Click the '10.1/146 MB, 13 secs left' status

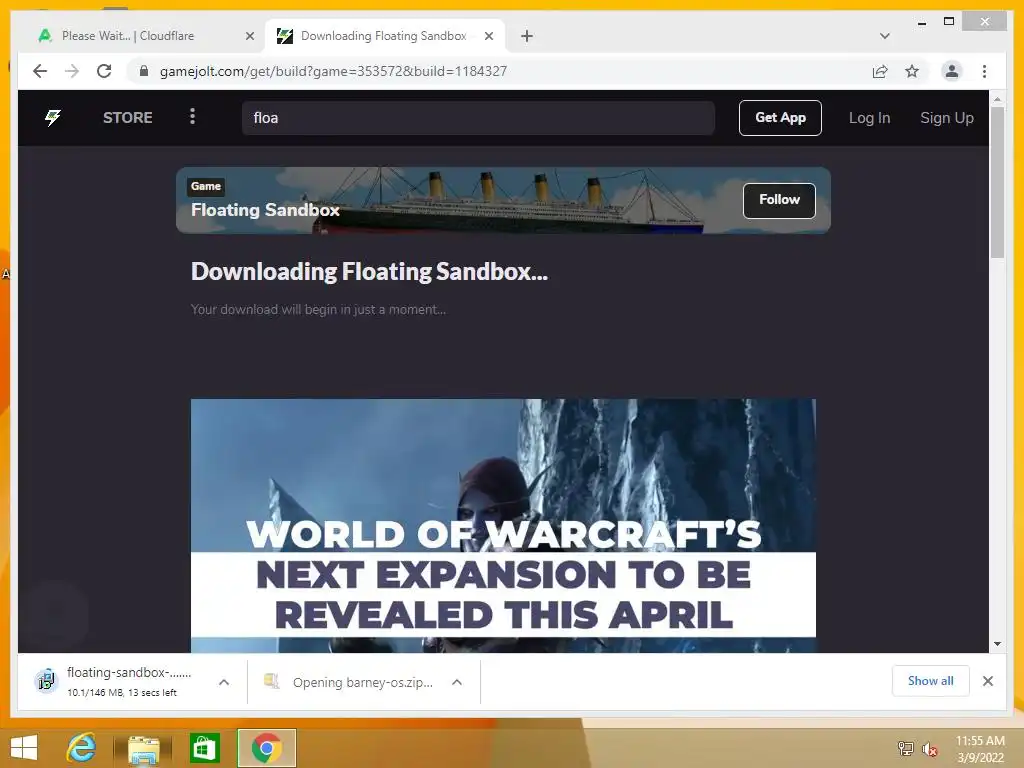(121, 692)
